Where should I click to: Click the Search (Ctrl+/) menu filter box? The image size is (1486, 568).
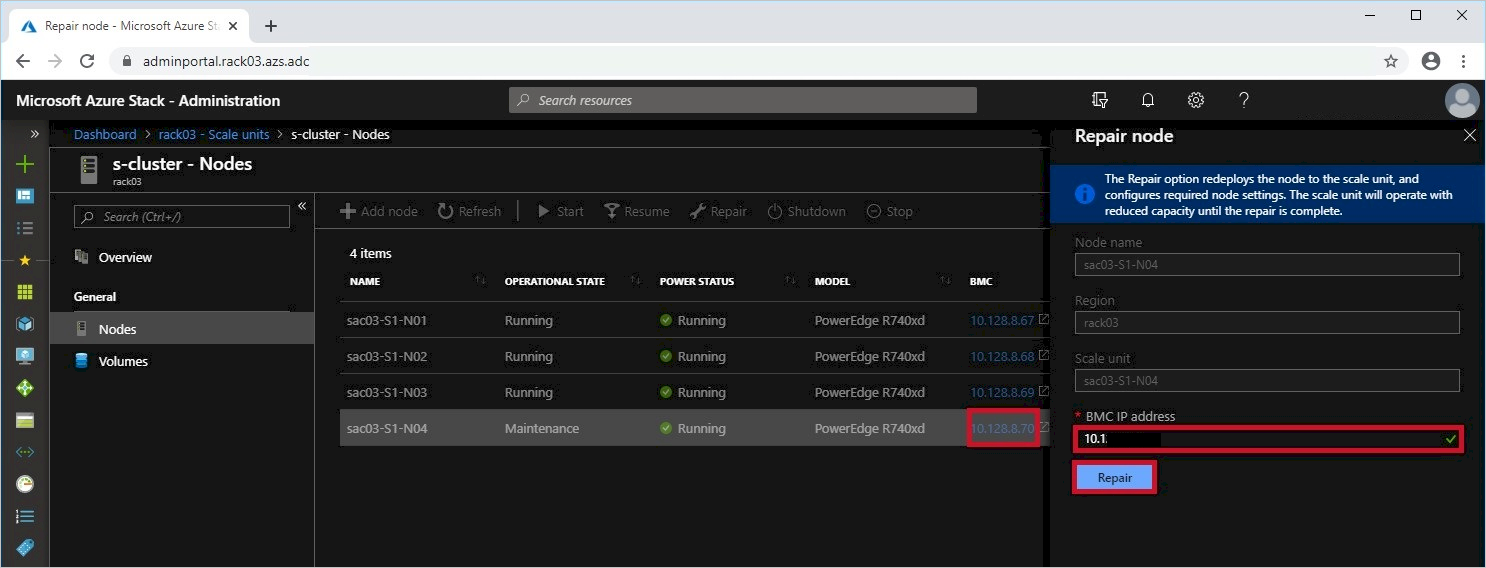click(182, 216)
